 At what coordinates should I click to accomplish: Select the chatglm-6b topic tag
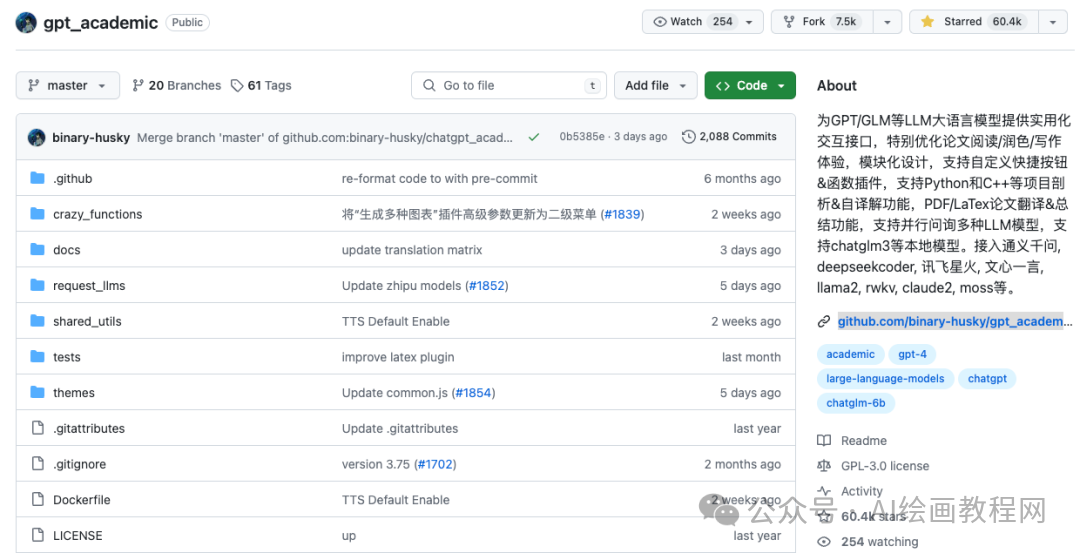(x=855, y=403)
